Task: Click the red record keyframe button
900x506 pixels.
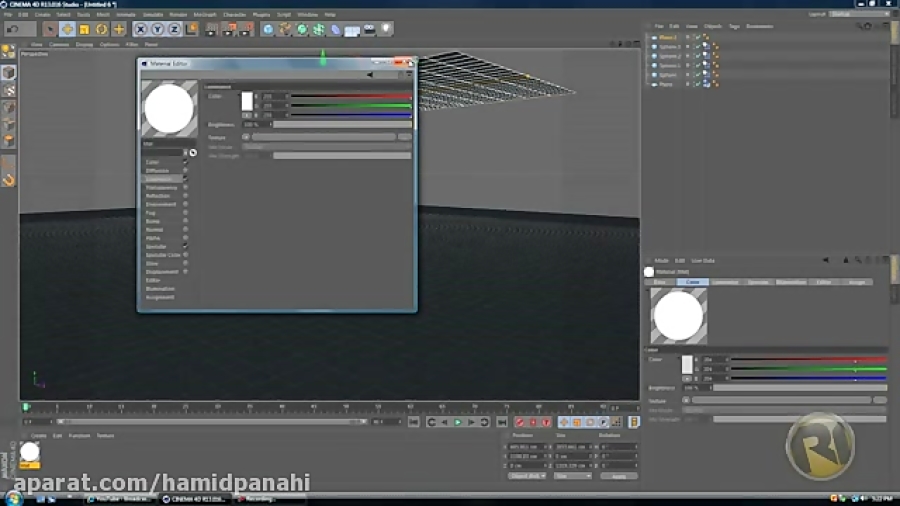Action: click(x=520, y=422)
